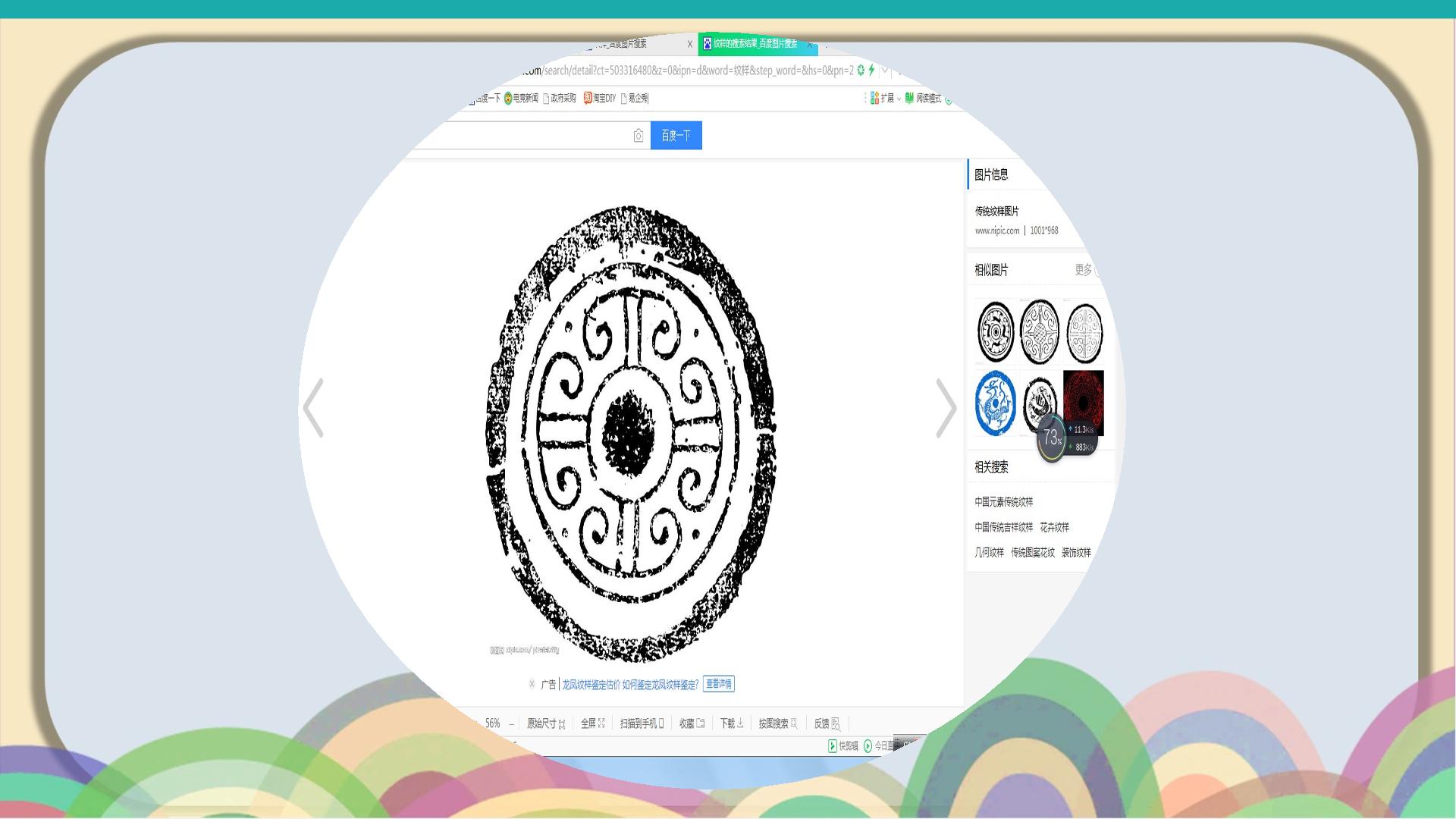1456x819 pixels.
Task: Expand the 扩展 extensions dropdown
Action: click(885, 99)
